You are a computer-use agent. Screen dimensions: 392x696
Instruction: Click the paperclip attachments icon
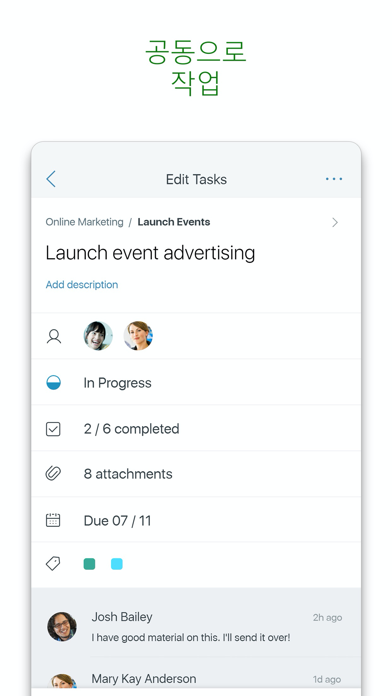pos(53,474)
